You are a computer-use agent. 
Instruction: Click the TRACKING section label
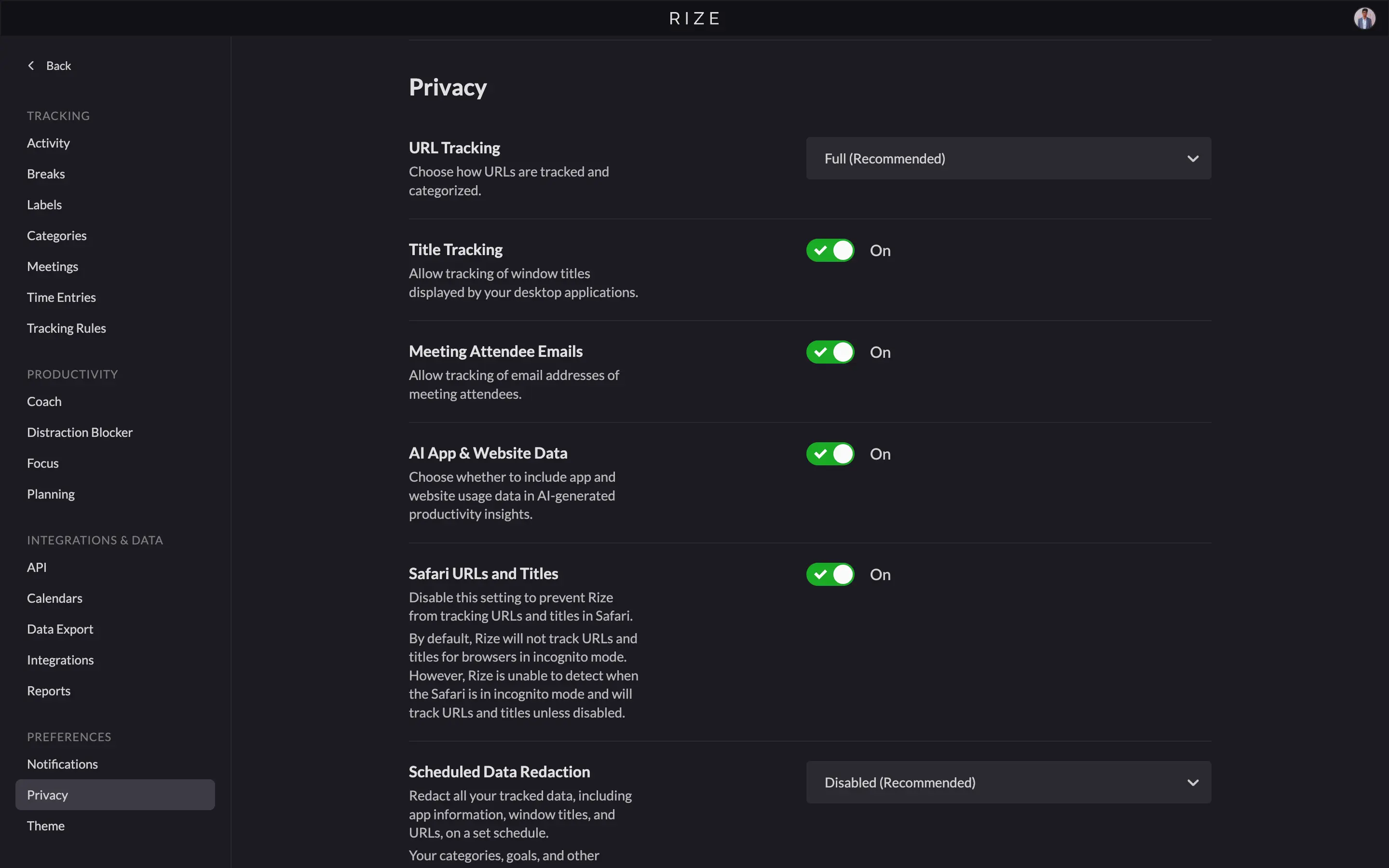tap(58, 115)
